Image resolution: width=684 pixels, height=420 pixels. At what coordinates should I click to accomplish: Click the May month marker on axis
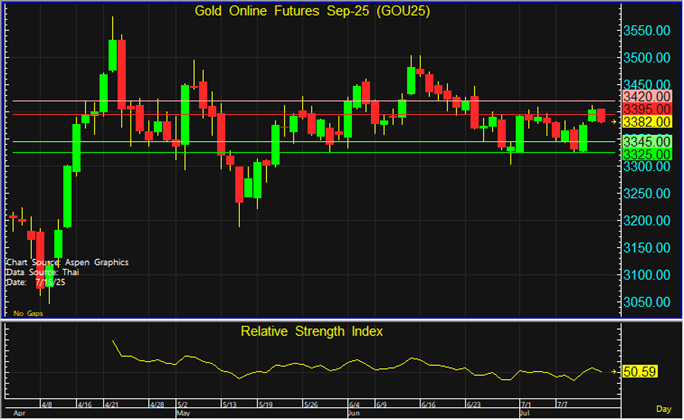[183, 412]
